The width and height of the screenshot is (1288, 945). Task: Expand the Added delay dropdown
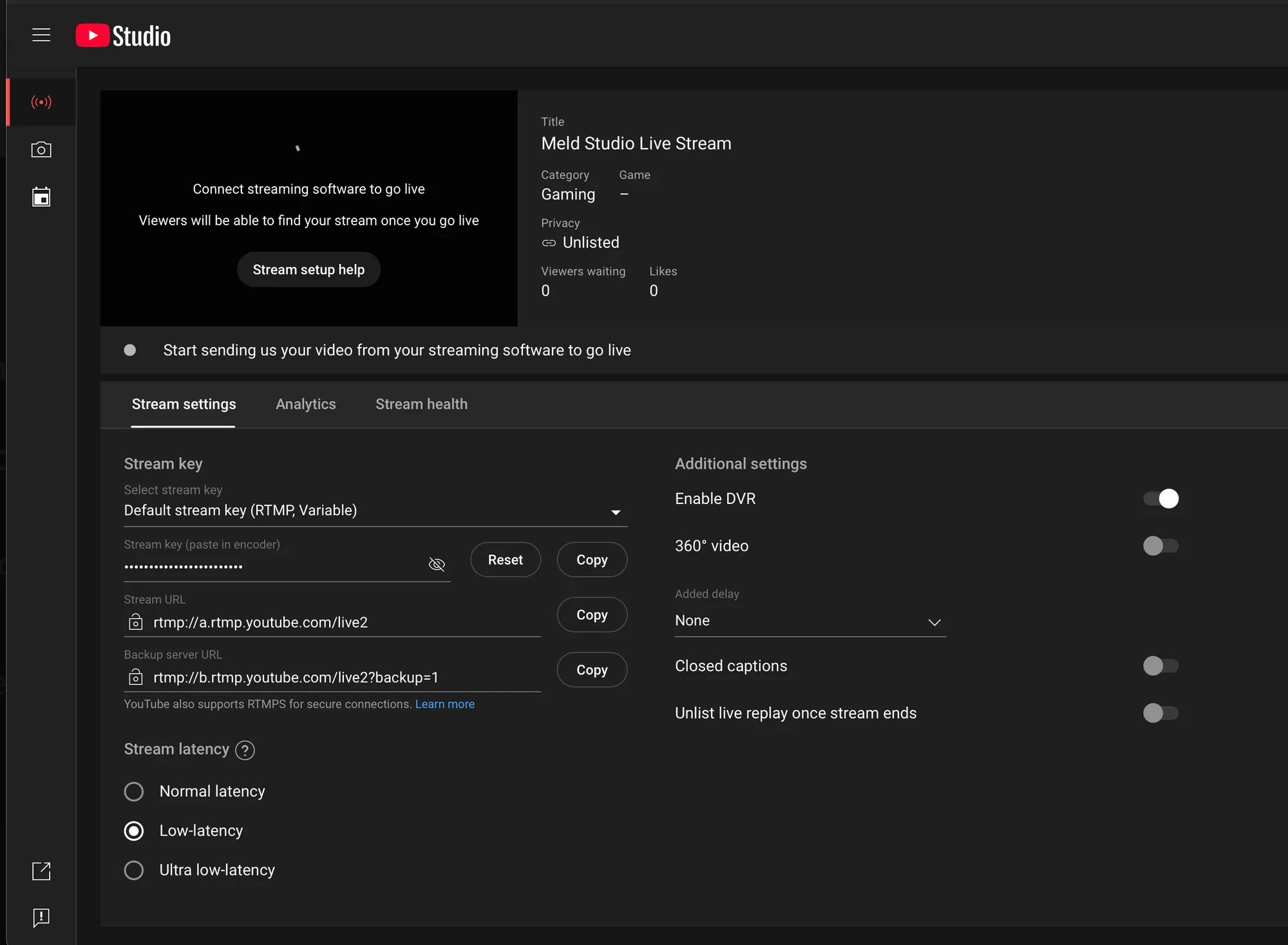point(934,622)
